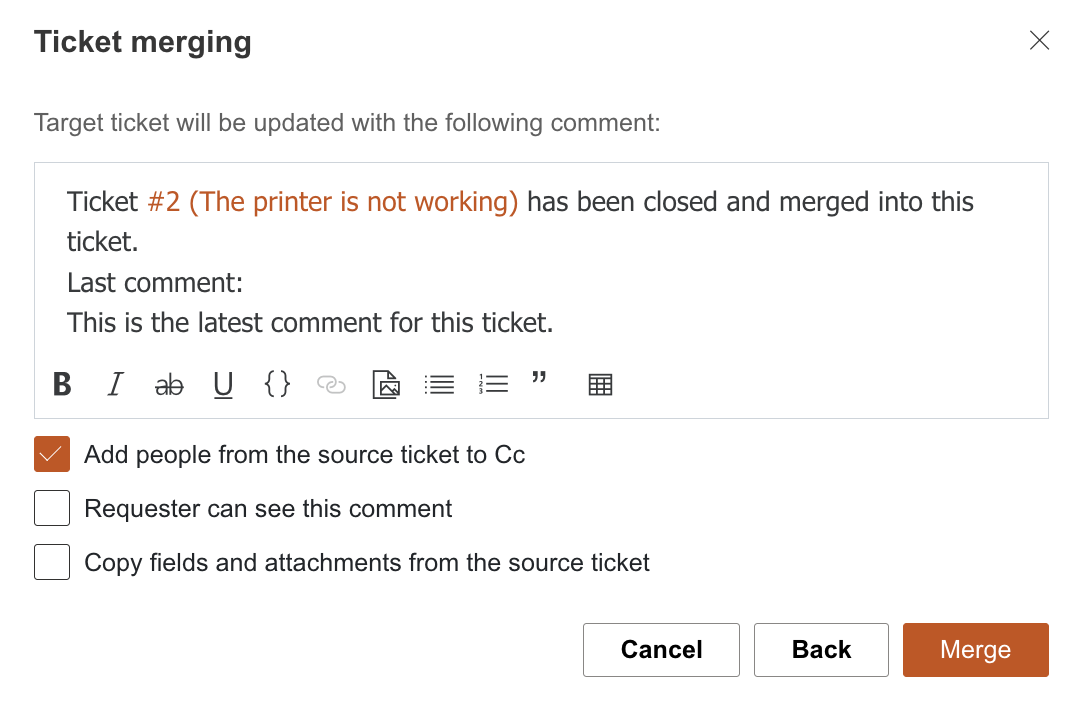Open ticket #2 The printer is not working
Image resolution: width=1085 pixels, height=719 pixels.
[330, 201]
